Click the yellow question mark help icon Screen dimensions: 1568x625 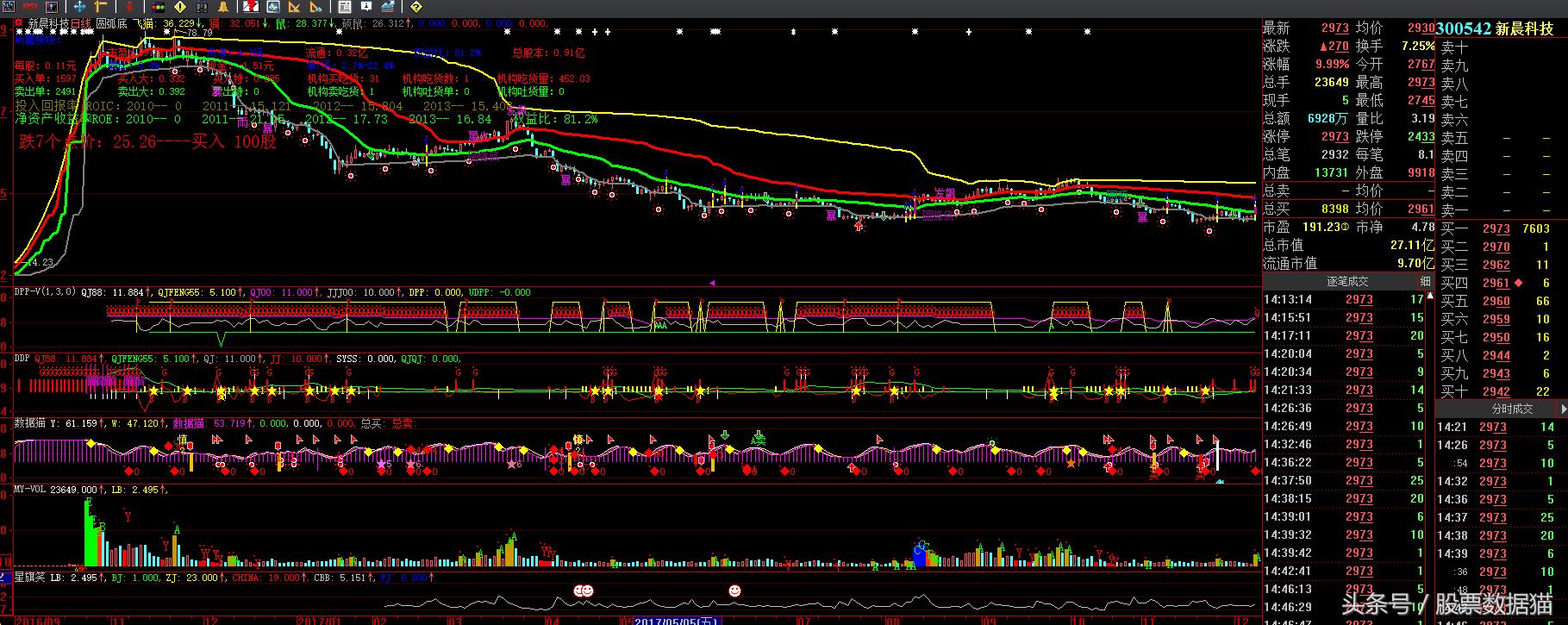coord(415,6)
